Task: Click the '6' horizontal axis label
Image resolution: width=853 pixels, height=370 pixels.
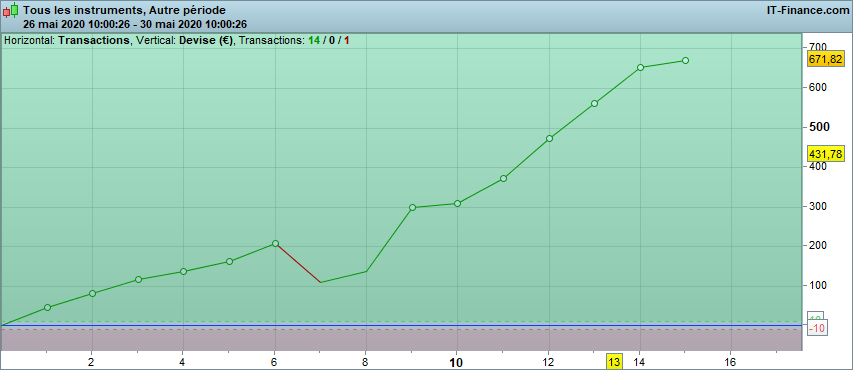Action: (274, 362)
